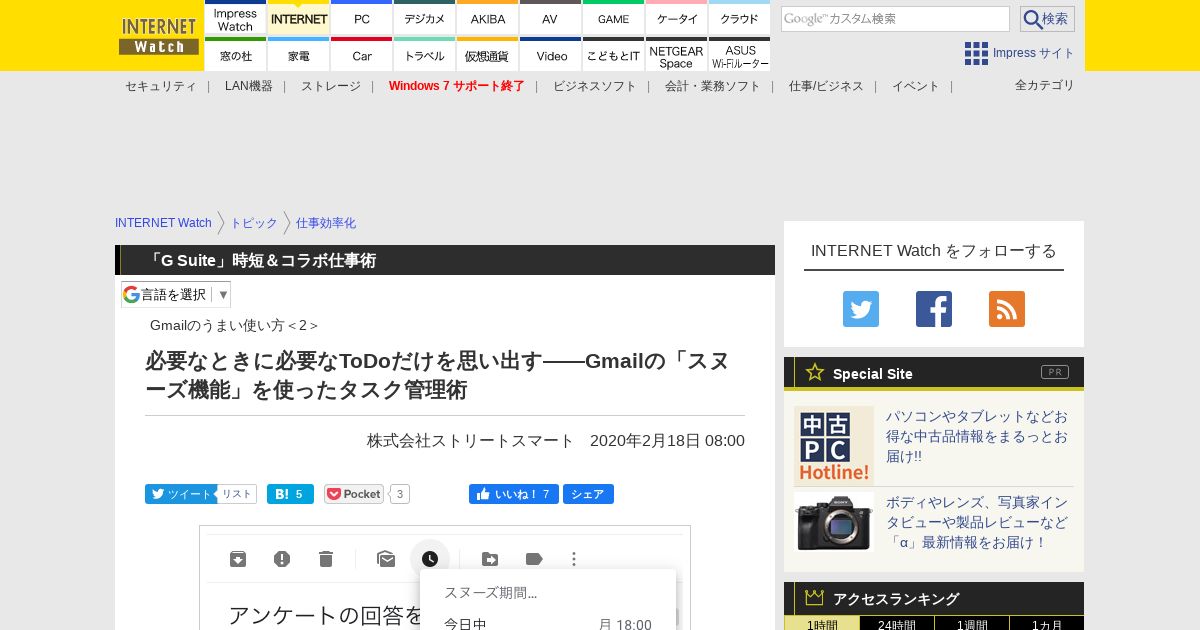Click the Sony camera thumbnail

(834, 522)
